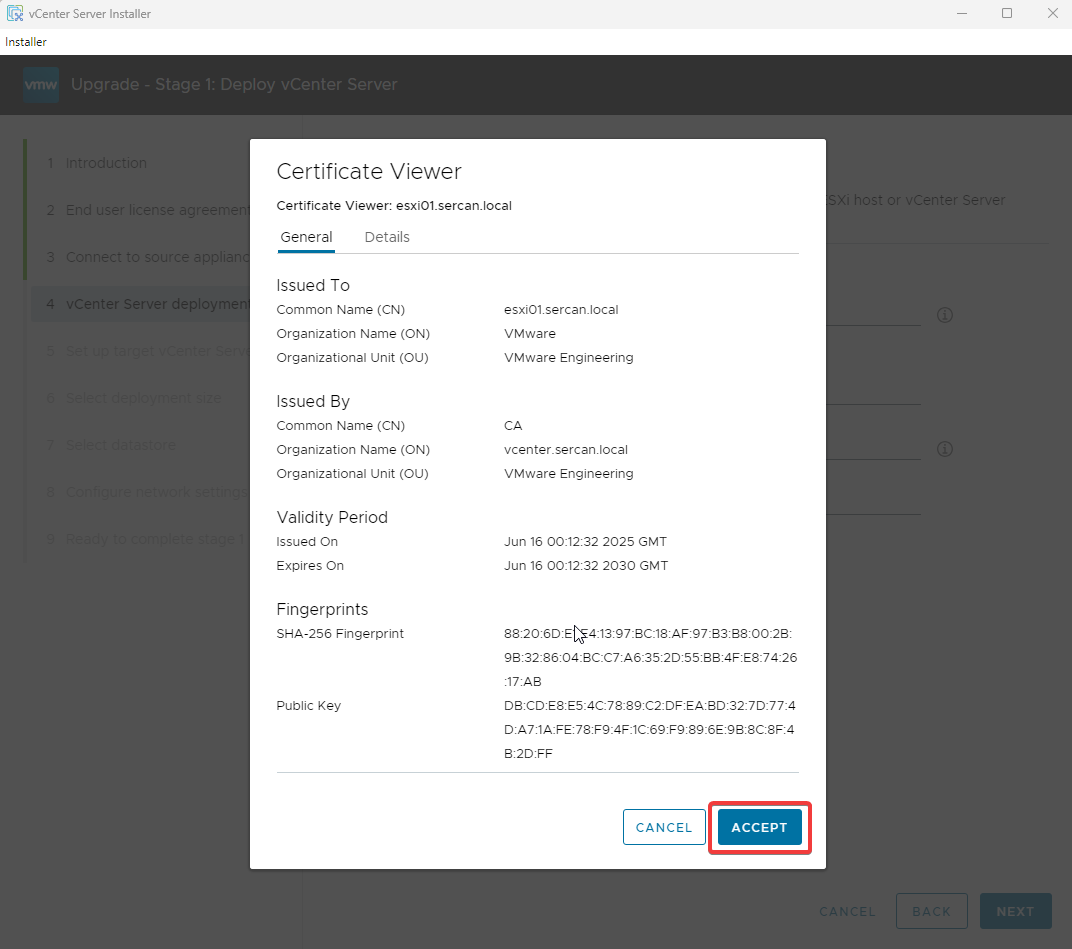
Task: Minimize the installer window
Action: tap(961, 14)
